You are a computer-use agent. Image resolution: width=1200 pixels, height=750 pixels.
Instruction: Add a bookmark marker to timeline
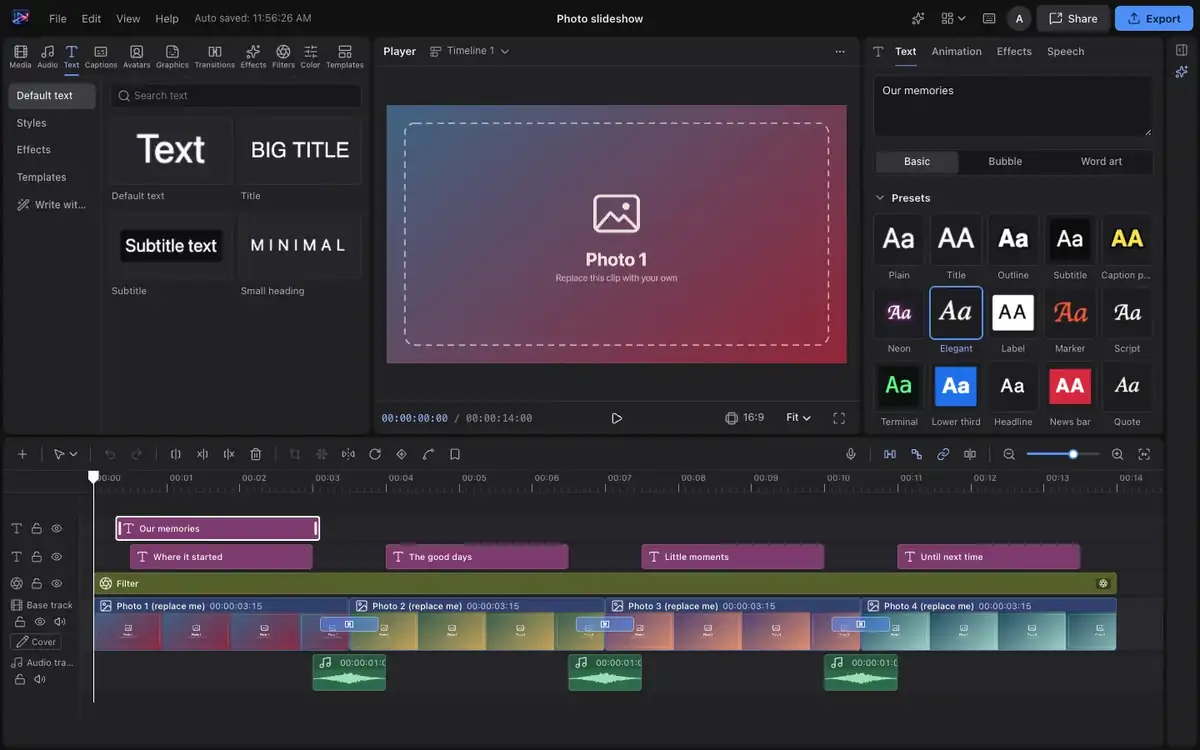(x=455, y=454)
